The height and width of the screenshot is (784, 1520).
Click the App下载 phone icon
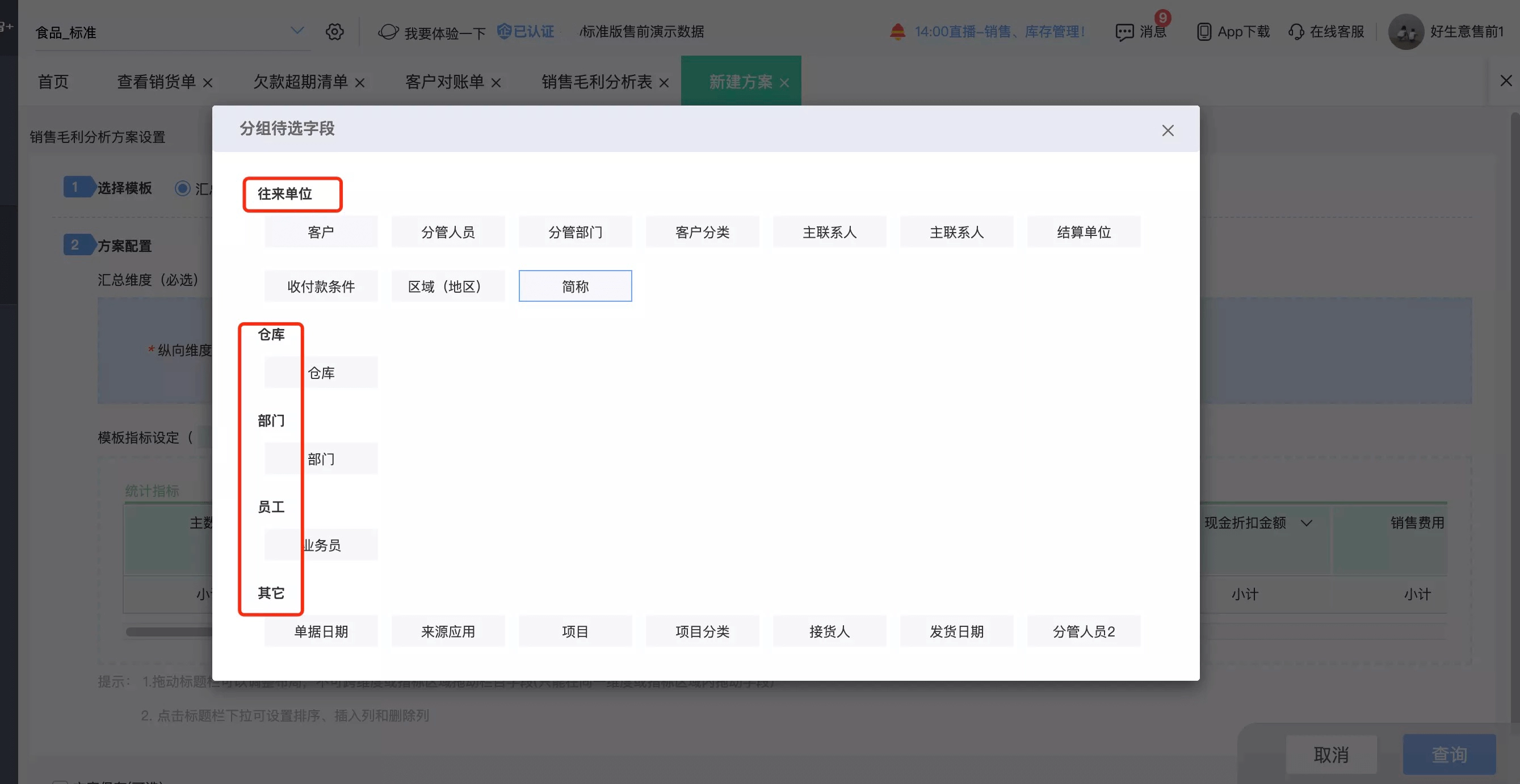[1204, 32]
